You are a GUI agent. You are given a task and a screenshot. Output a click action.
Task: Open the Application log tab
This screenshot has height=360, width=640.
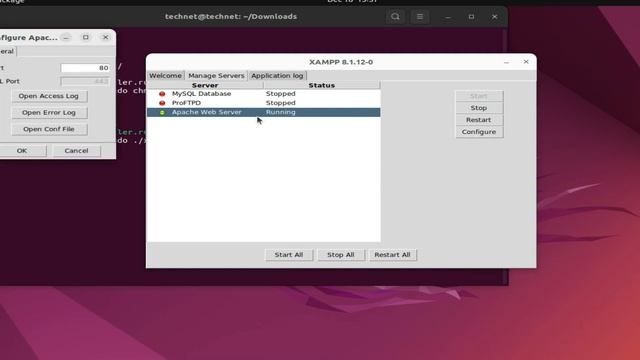pyautogui.click(x=277, y=76)
